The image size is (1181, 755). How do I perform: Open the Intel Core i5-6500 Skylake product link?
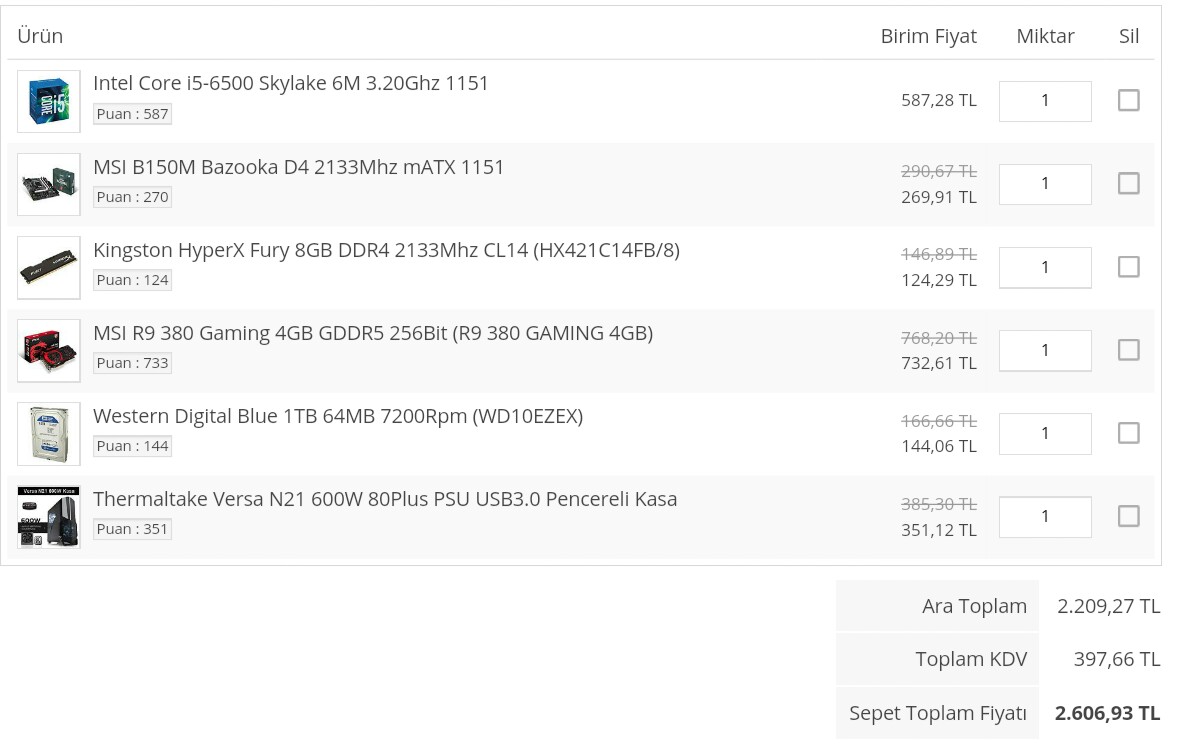[291, 84]
